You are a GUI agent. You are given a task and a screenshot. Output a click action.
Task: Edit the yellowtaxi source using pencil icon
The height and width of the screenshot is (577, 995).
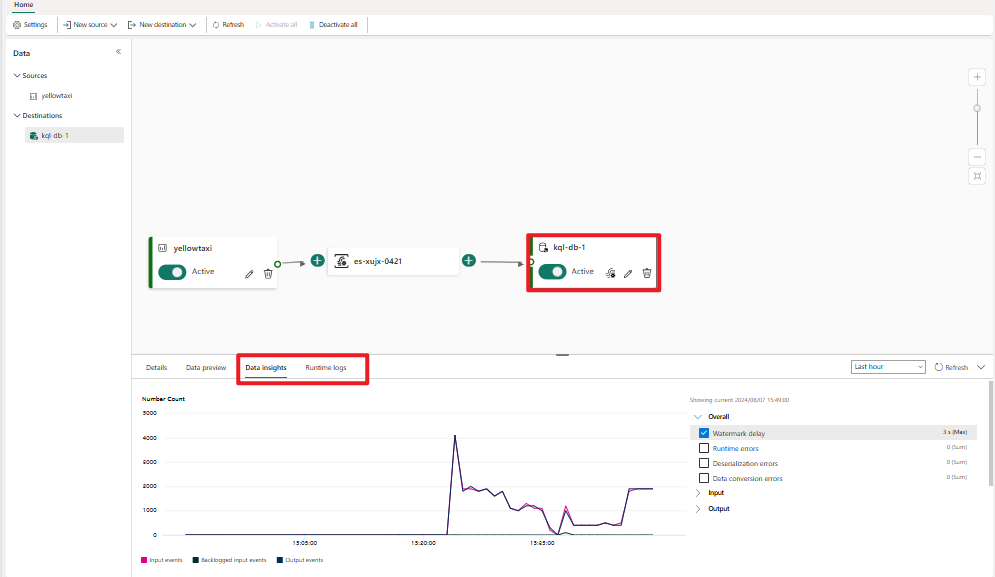pos(249,272)
